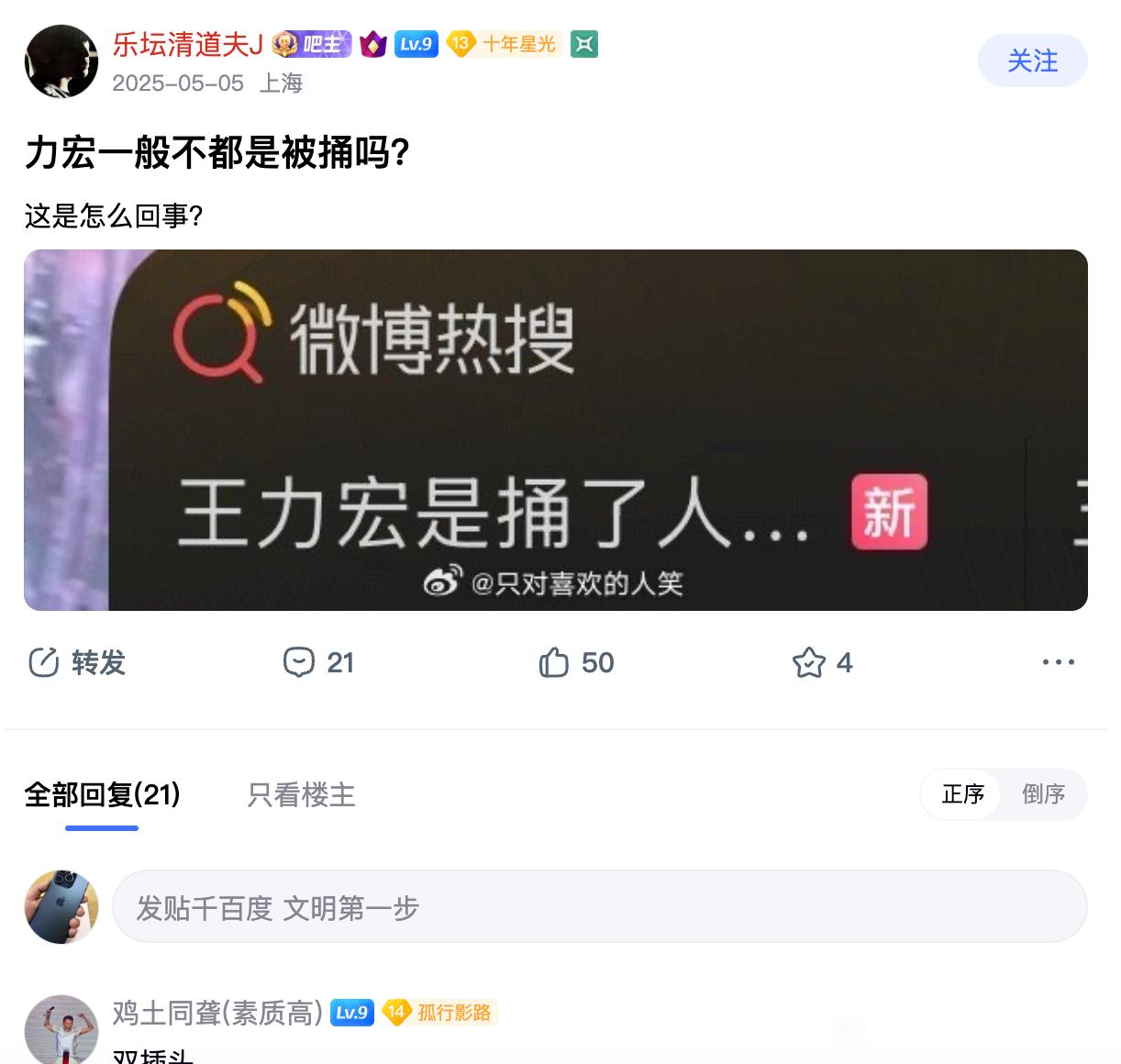Click the Lv.9 level badge of 乐坛清道夫J
Screen dimensions: 1121x1064
416,44
